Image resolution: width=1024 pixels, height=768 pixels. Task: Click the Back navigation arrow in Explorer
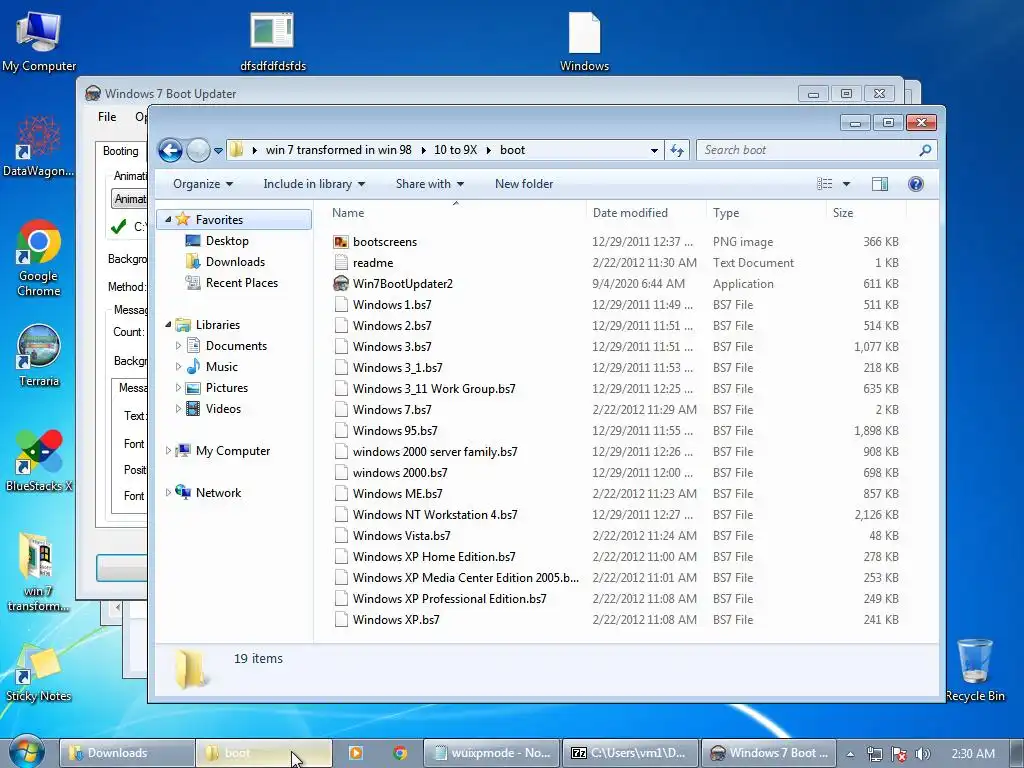click(x=170, y=150)
